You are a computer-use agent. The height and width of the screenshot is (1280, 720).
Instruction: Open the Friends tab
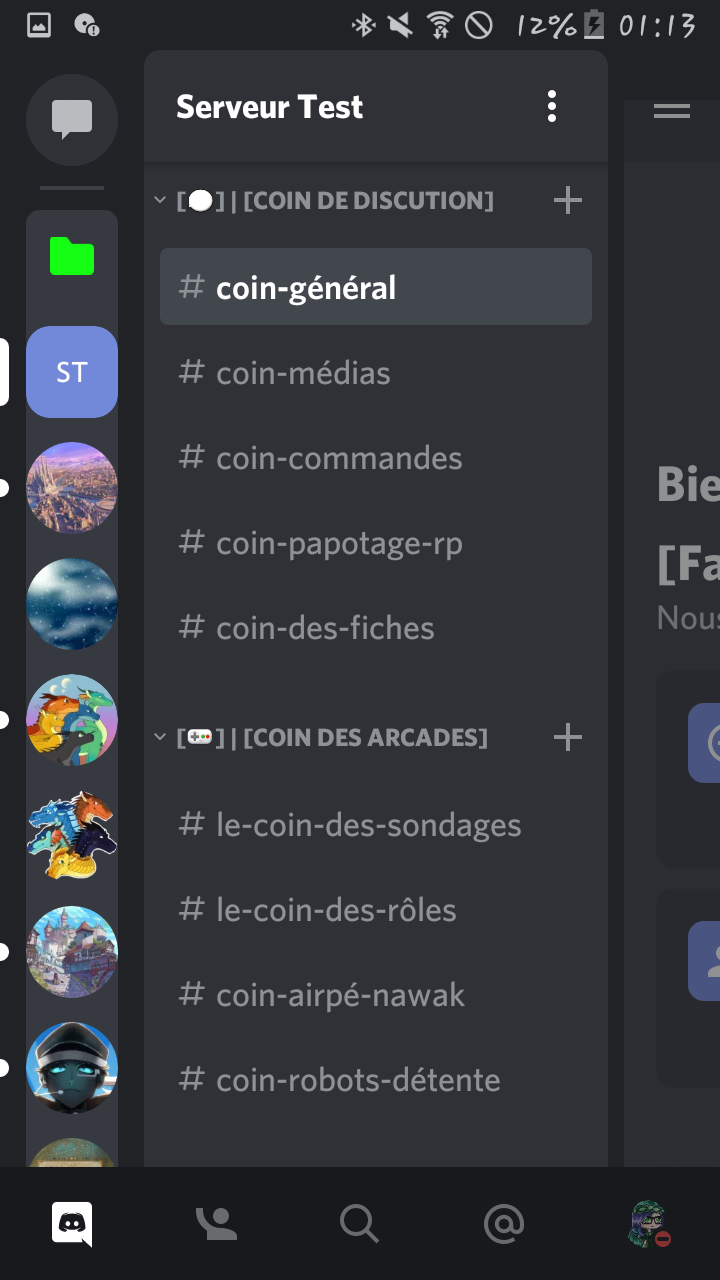coord(216,1223)
